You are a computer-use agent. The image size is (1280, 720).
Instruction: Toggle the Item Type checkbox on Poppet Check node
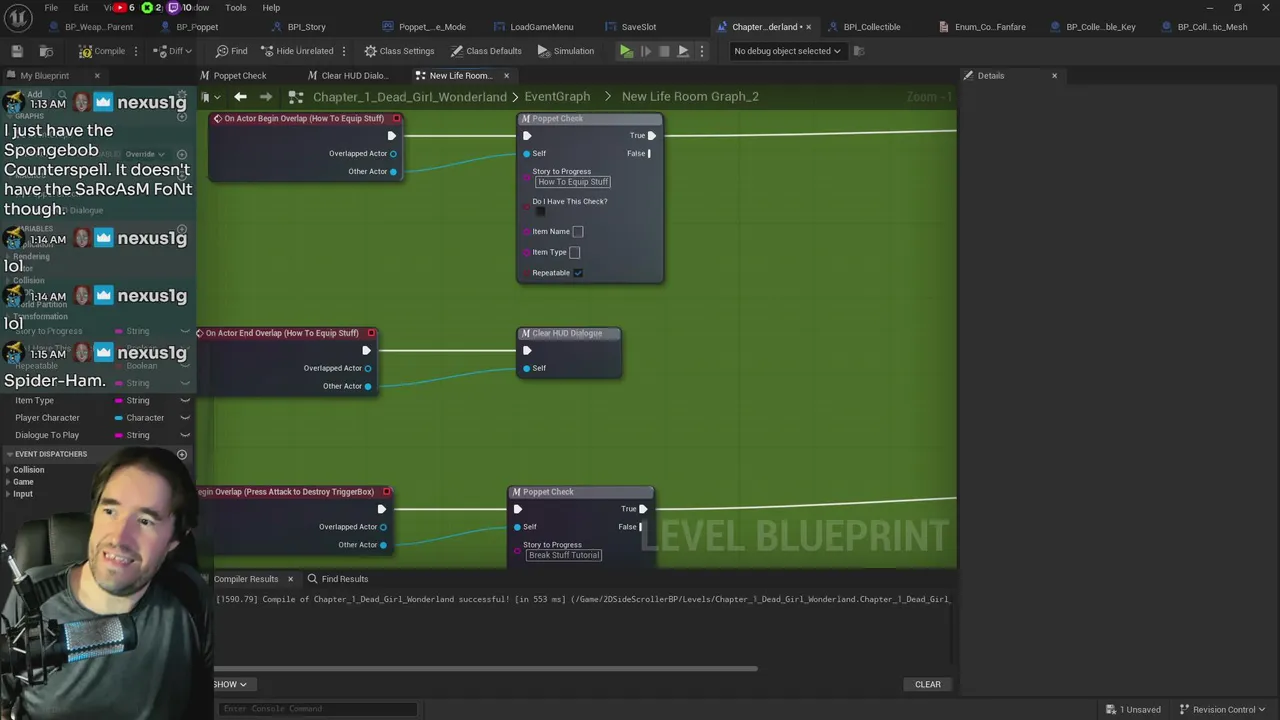click(574, 253)
